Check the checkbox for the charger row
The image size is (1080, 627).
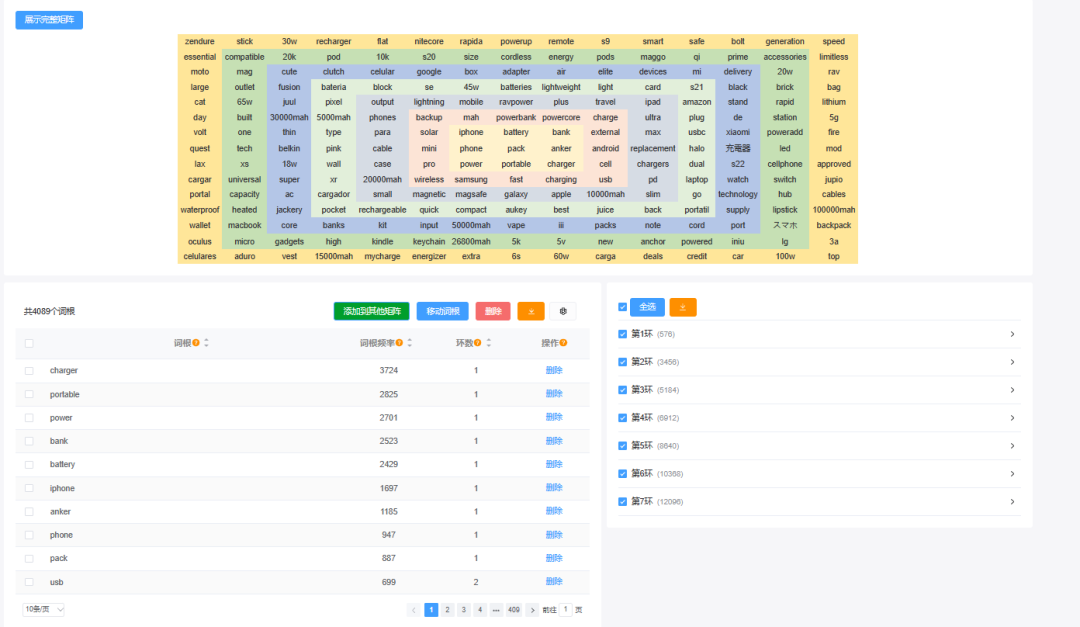point(29,371)
